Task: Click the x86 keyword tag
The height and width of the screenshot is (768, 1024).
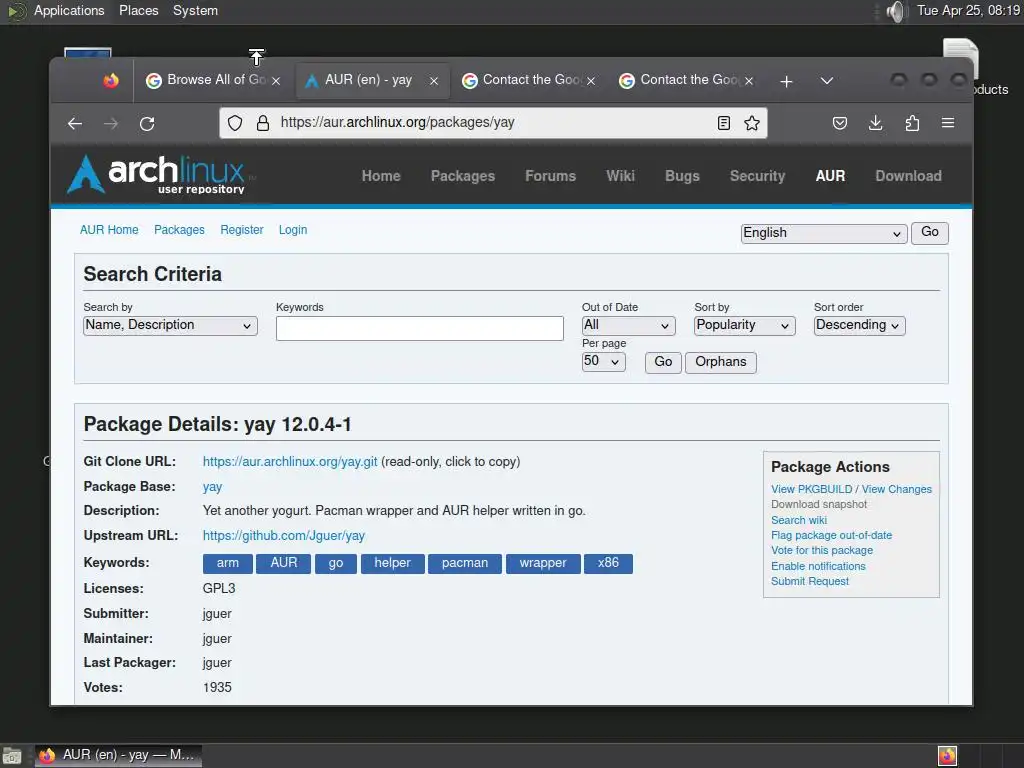Action: (608, 564)
